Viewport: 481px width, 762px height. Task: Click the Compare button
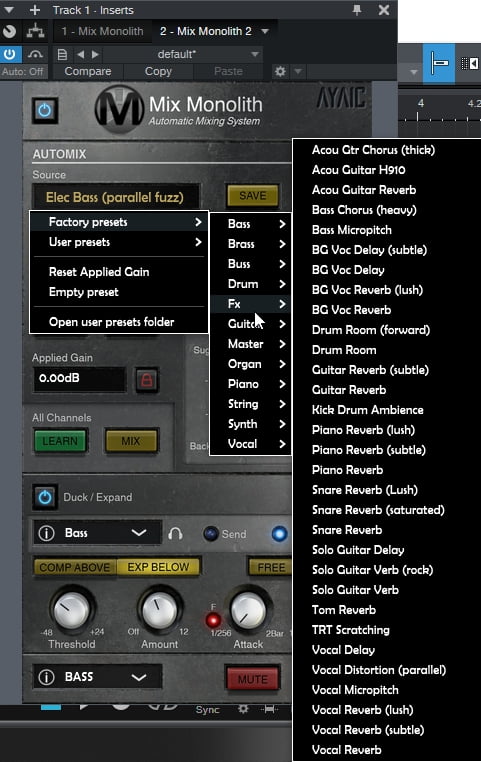pos(88,71)
